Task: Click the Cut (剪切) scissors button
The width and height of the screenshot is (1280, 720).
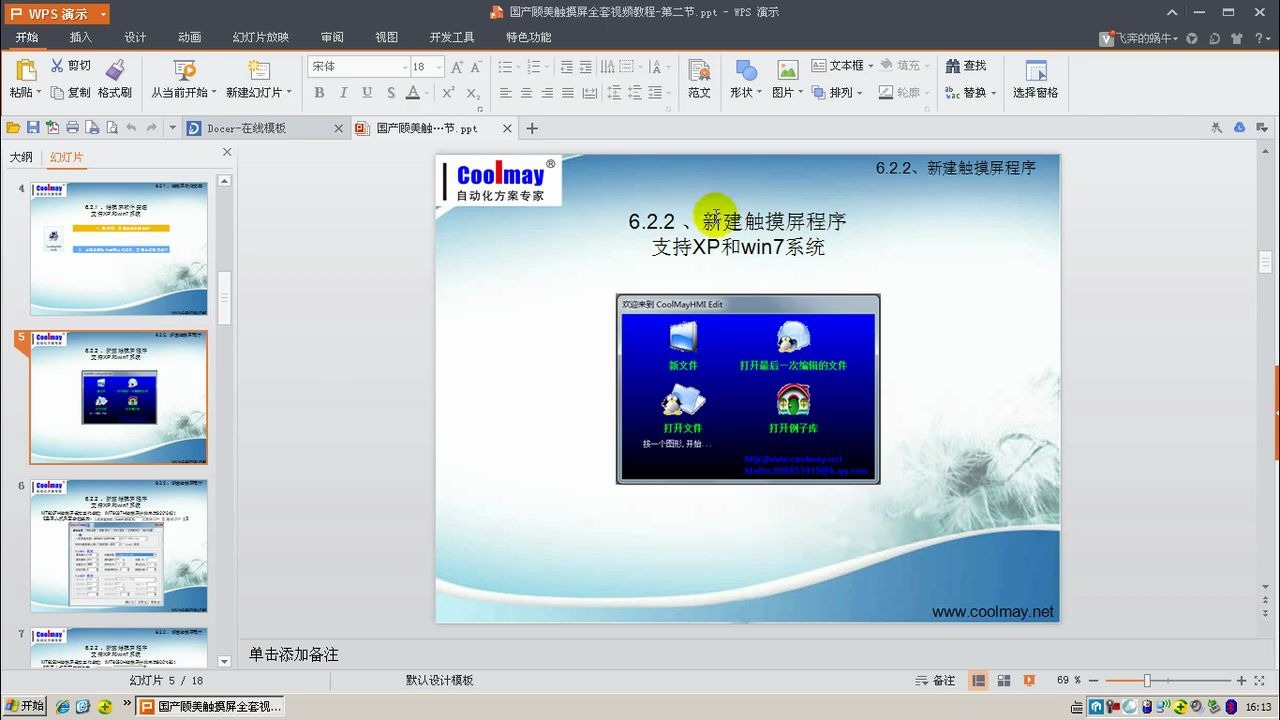Action: pyautogui.click(x=70, y=66)
